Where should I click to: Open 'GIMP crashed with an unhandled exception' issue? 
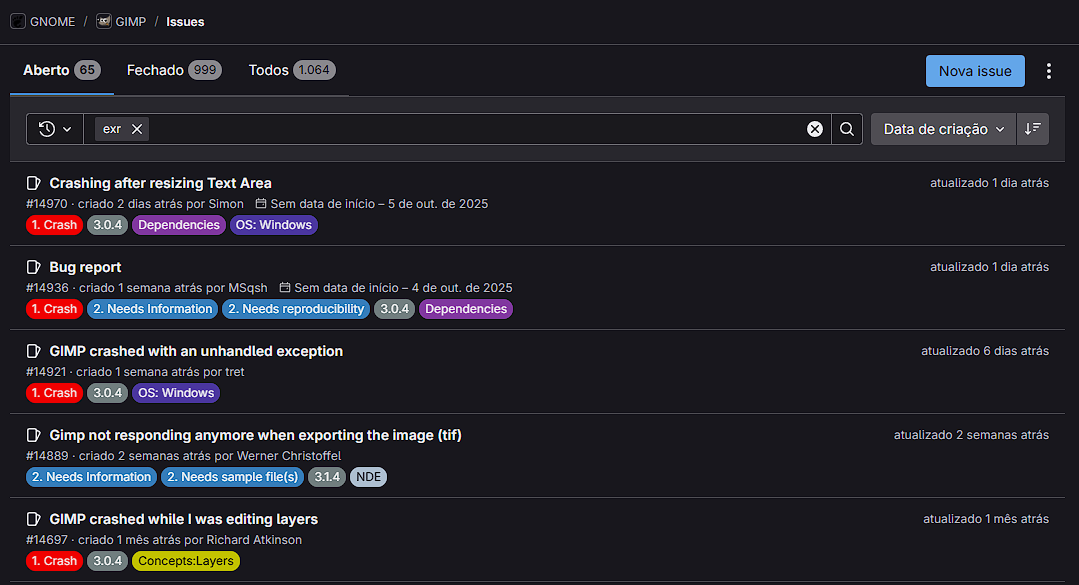pyautogui.click(x=196, y=351)
